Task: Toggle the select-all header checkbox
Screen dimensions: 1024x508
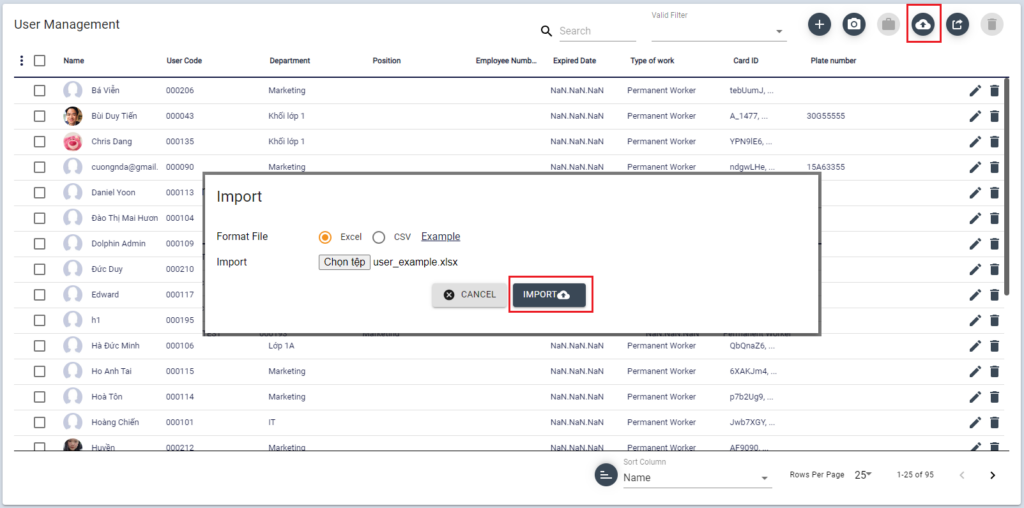Action: [39, 61]
